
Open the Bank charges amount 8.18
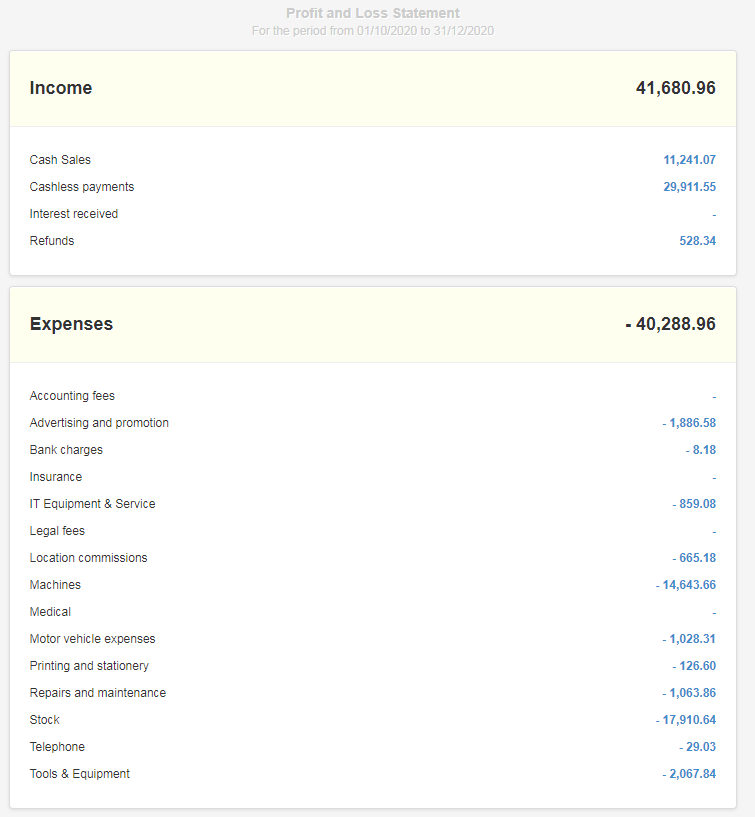pyautogui.click(x=701, y=450)
